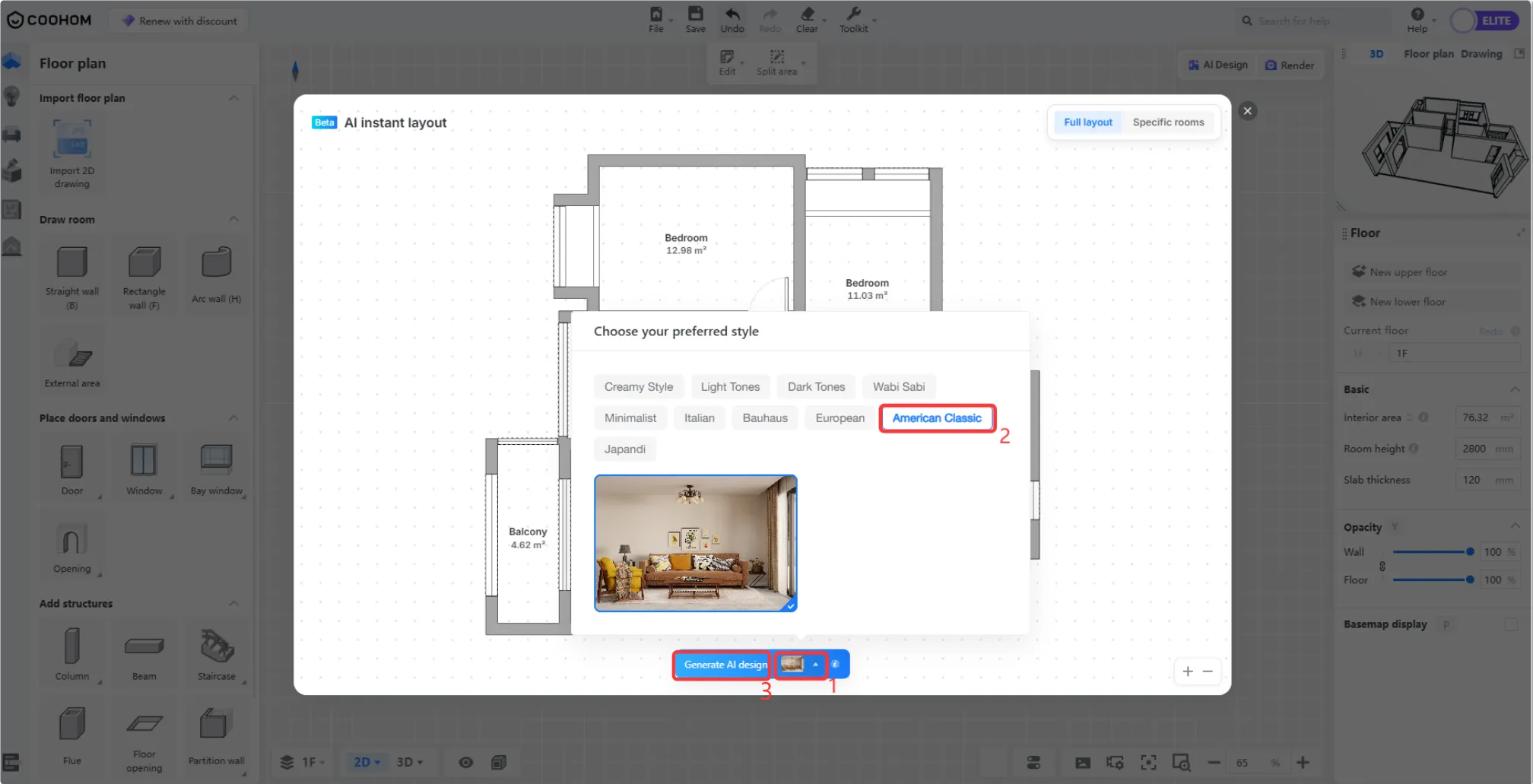This screenshot has width=1533, height=784.
Task: Select the Arc wall tool
Action: [x=216, y=262]
